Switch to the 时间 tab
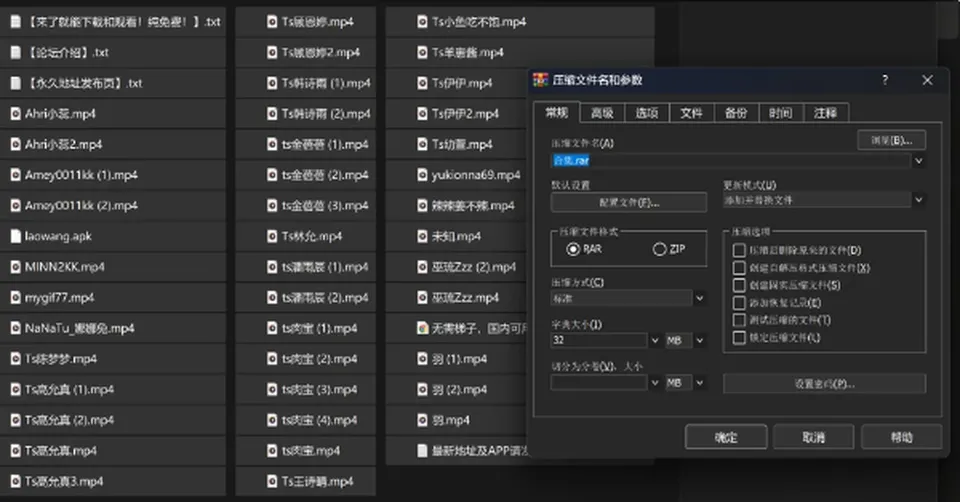Viewport: 960px width, 502px height. click(781, 113)
